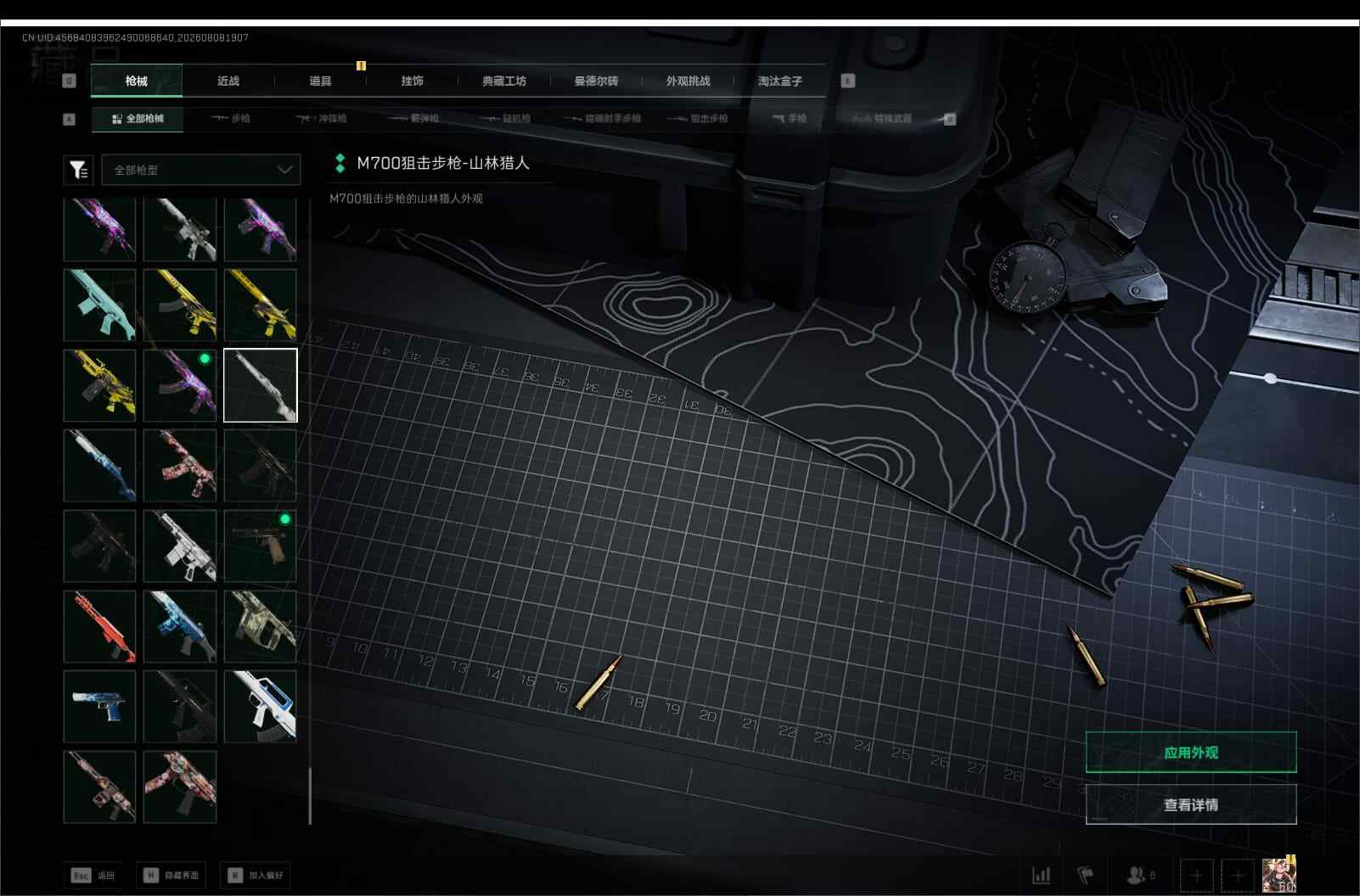Click the title M700狙击步枪-山林猎人
Screen dimensions: 1360x896
coord(442,163)
